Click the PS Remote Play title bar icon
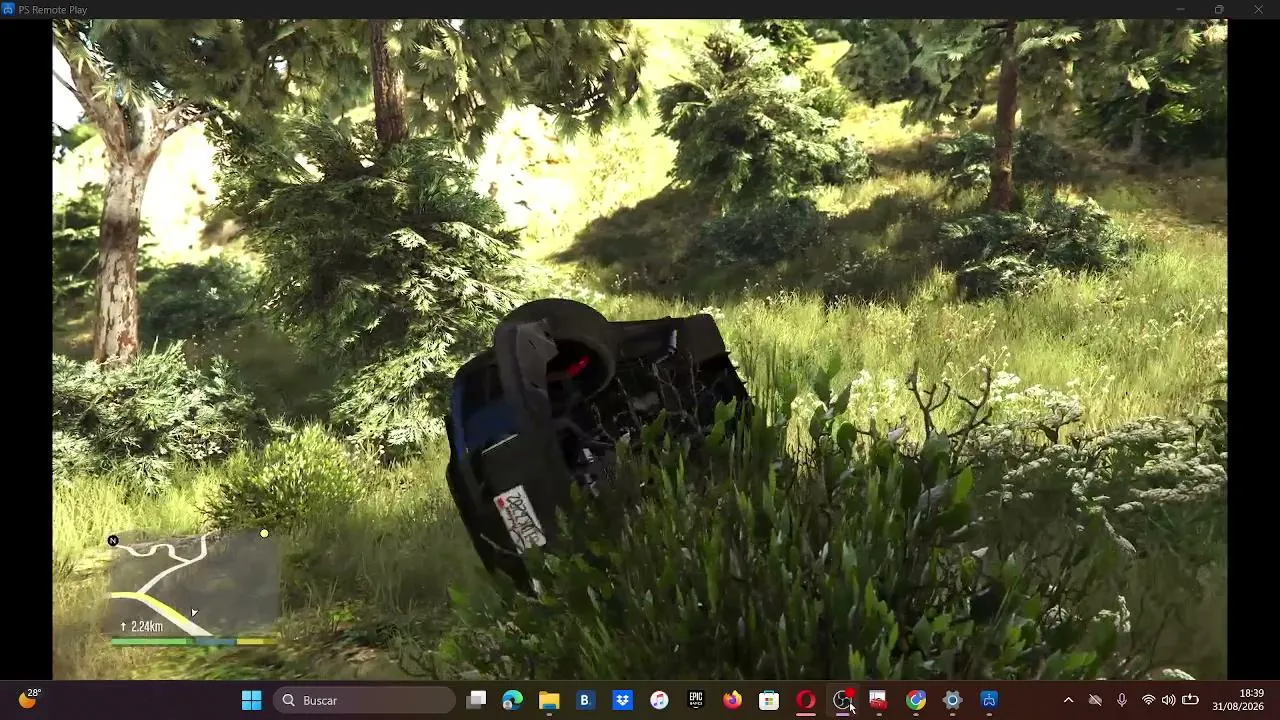1280x720 pixels. tap(8, 9)
